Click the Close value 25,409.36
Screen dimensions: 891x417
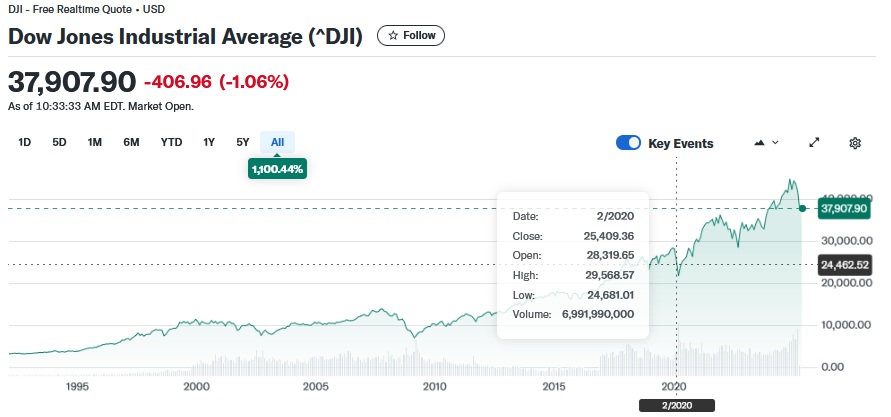(609, 236)
